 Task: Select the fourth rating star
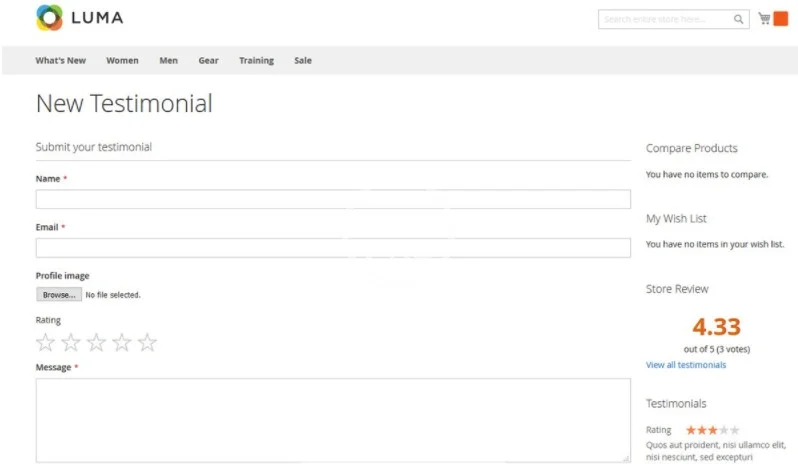122,343
